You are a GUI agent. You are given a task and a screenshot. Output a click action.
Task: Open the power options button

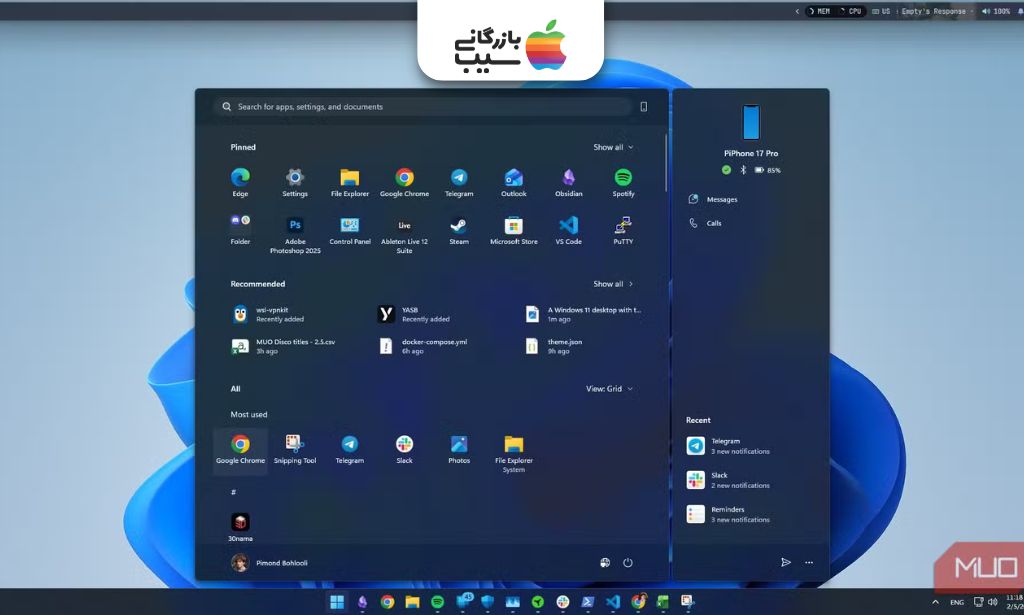click(x=628, y=563)
